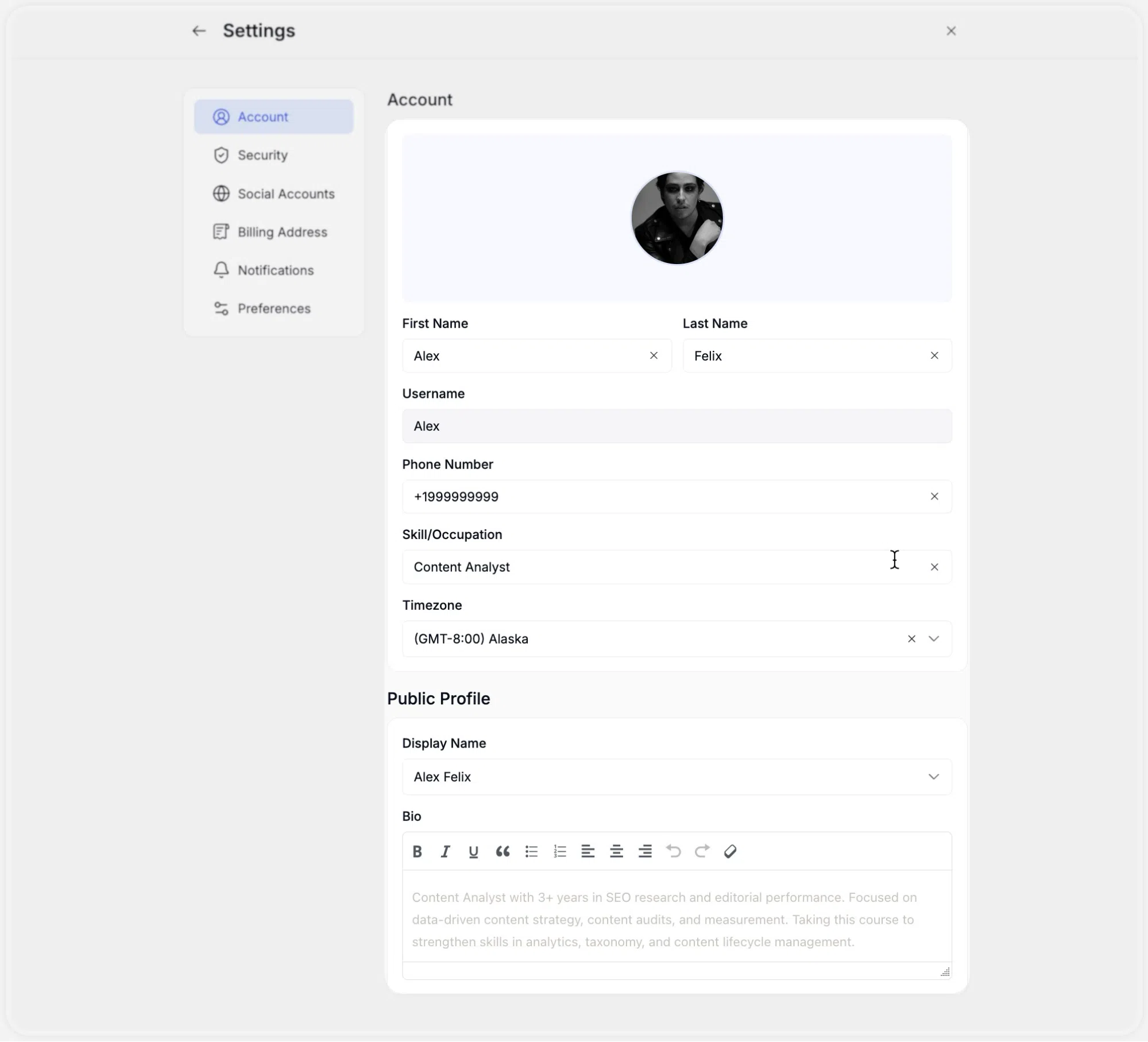Screen dimensions: 1148x1042
Task: Click the Account user icon in sidebar
Action: click(221, 117)
